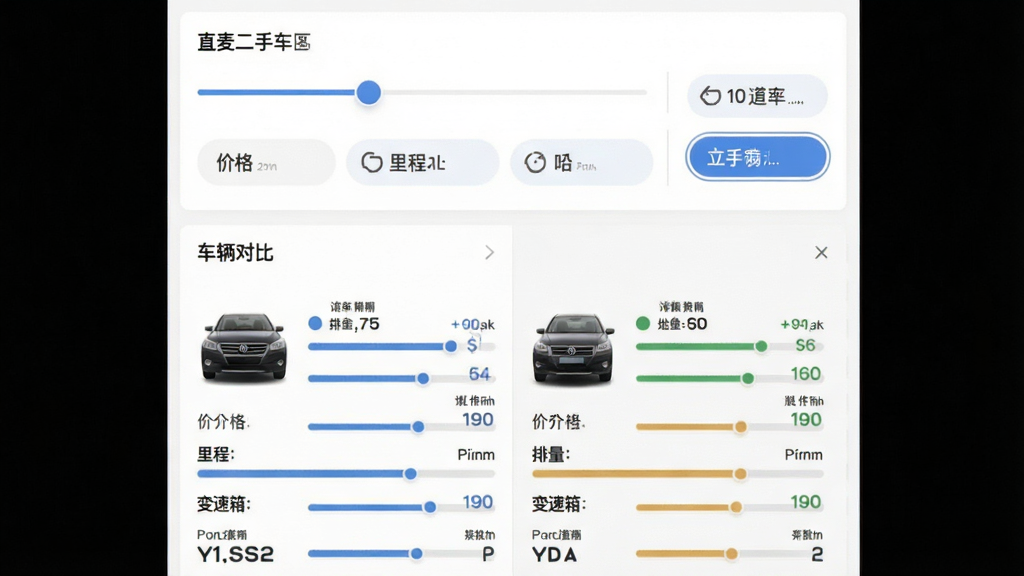Select the green radio dot beside 60
The image size is (1024, 576).
click(643, 323)
